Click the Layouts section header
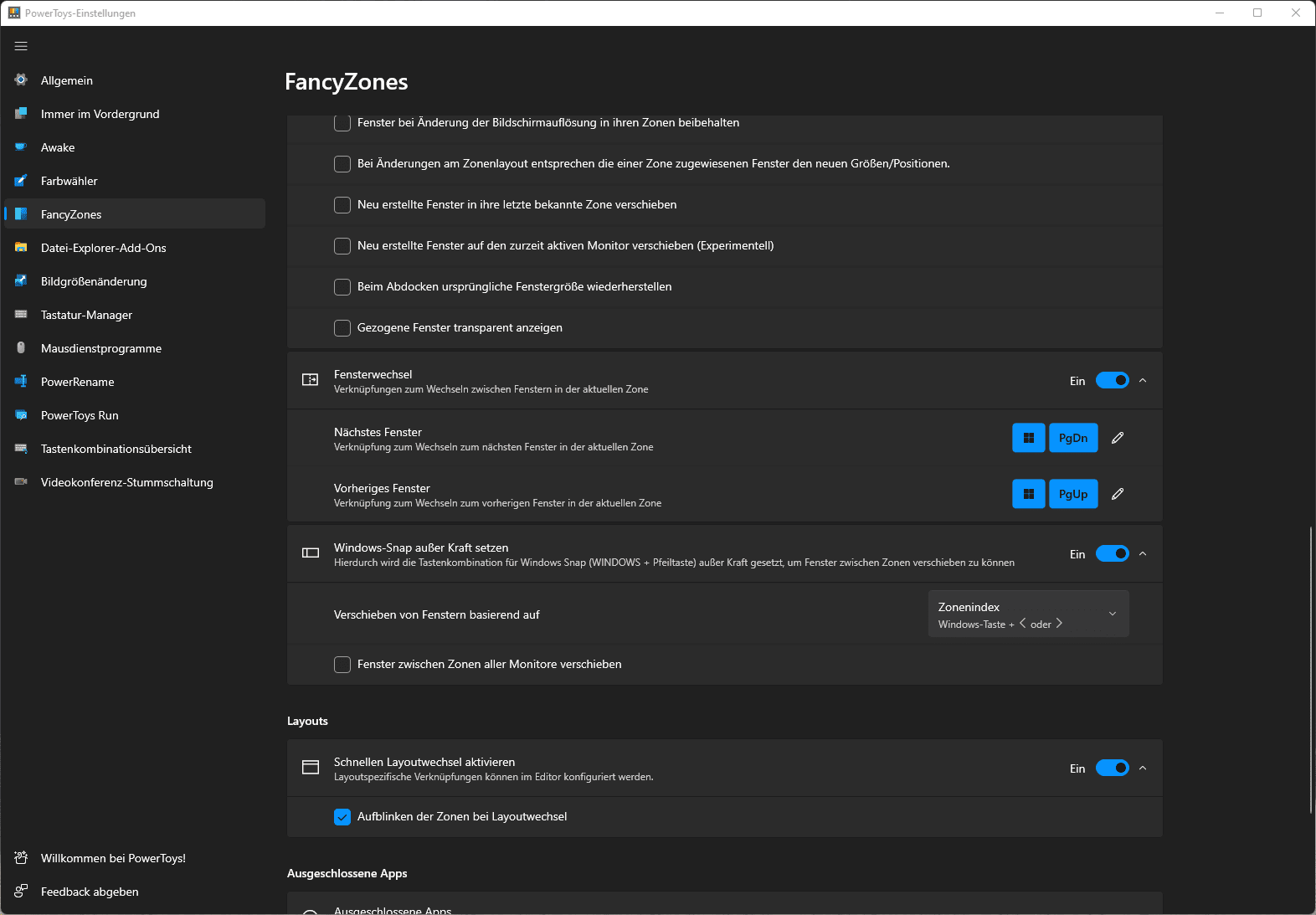 (307, 721)
